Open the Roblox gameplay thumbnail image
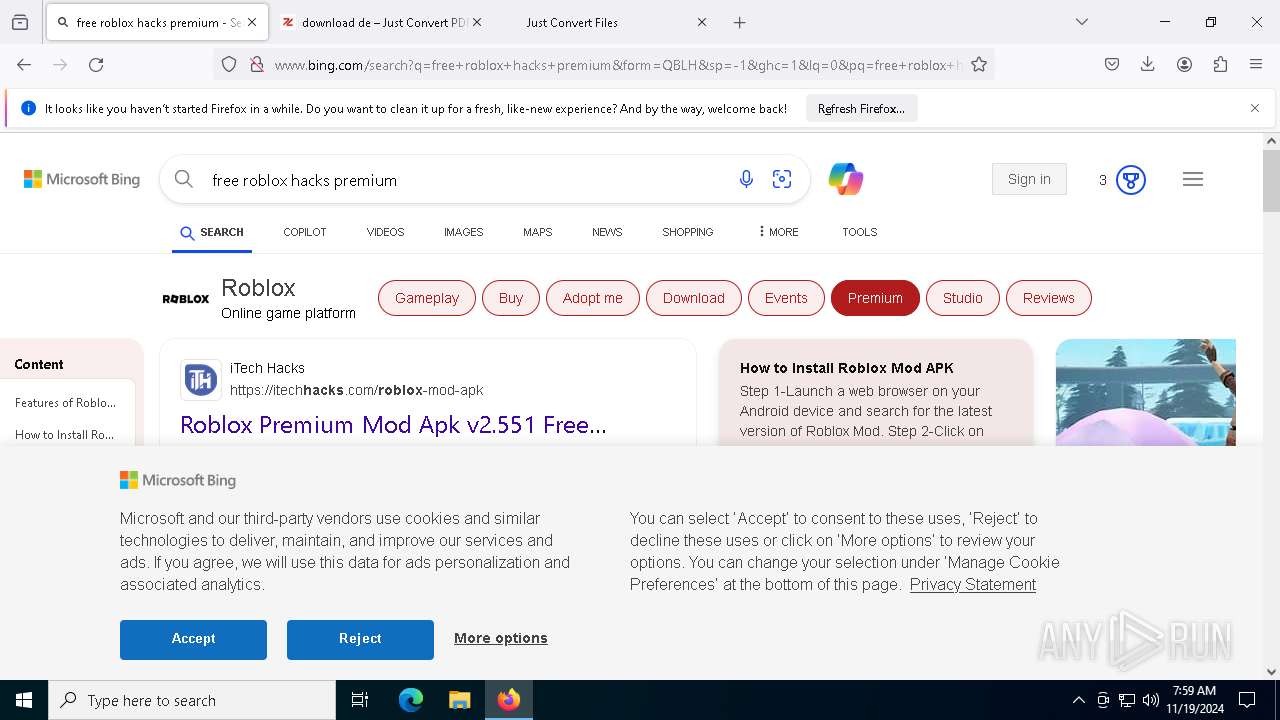1280x720 pixels. pos(1146,392)
